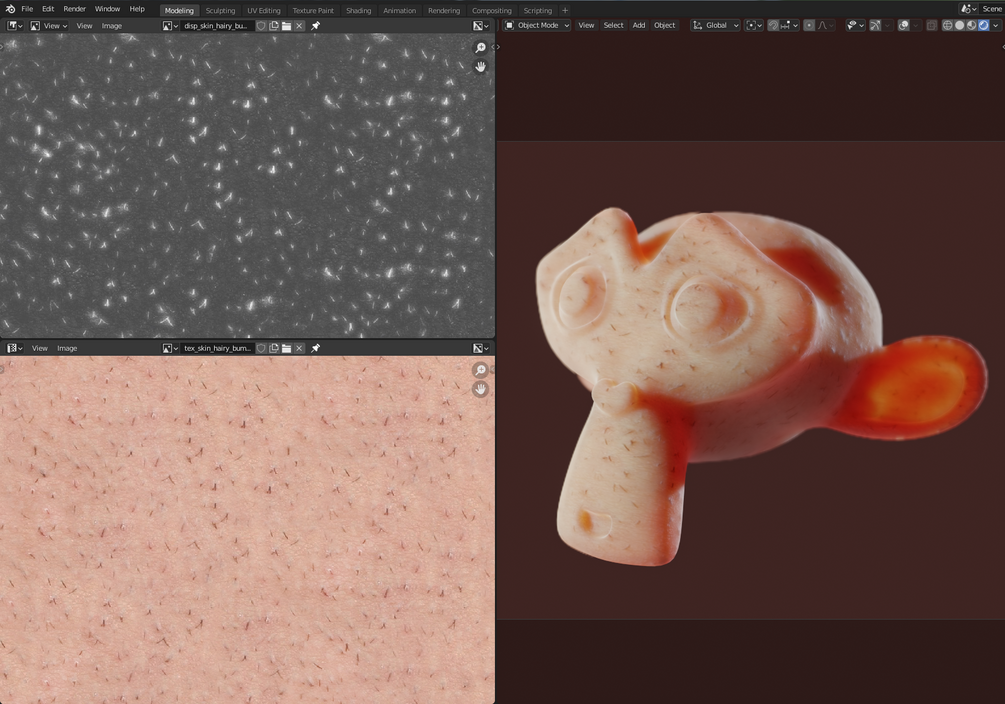Open Image menu in the bottom image editor
1005x704 pixels.
tap(67, 348)
